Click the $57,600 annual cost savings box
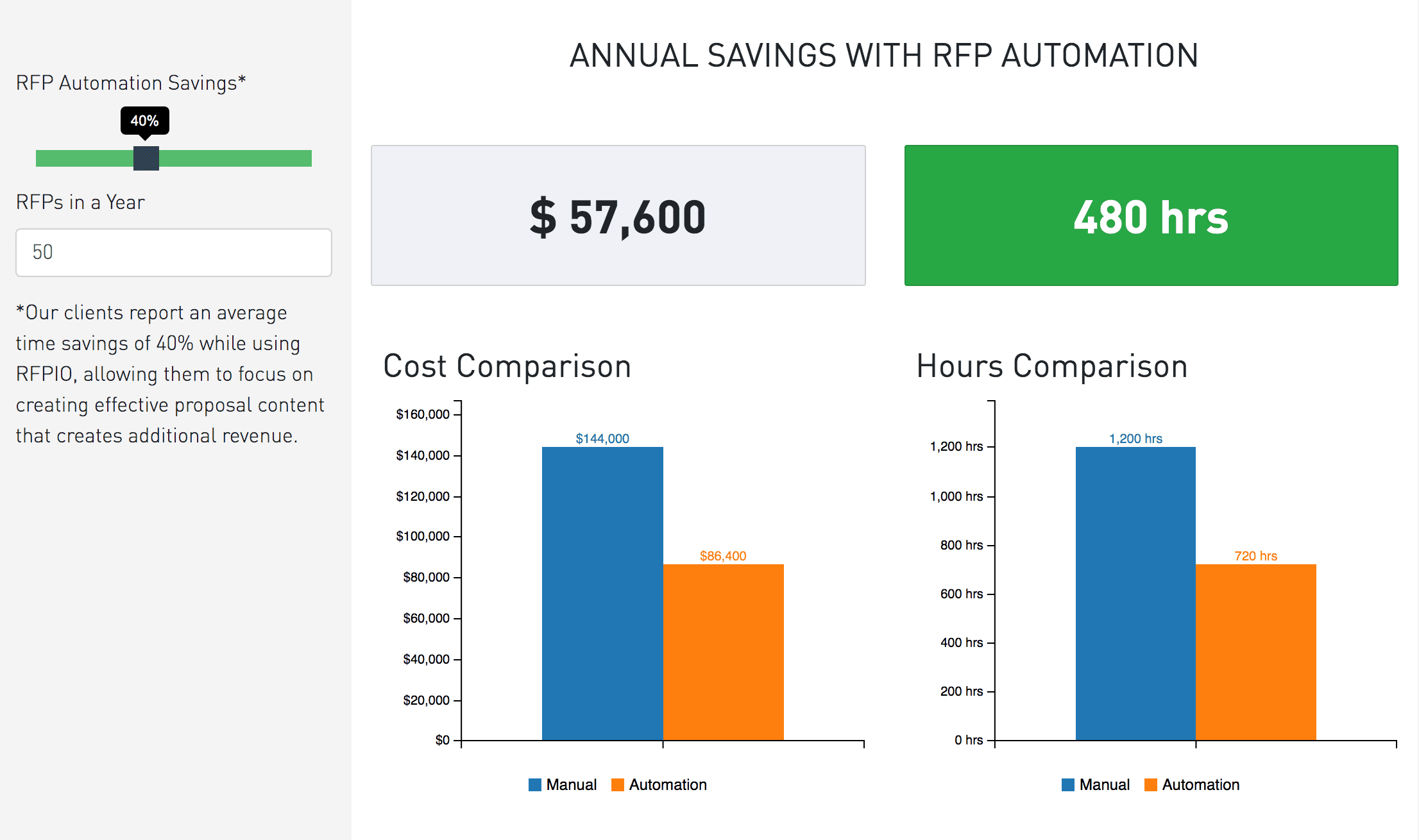 618,216
